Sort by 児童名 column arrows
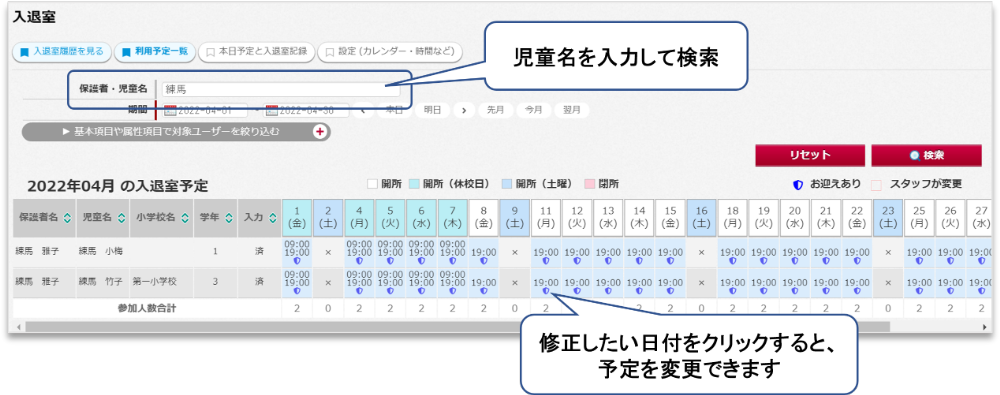This screenshot has height=395, width=1000. tap(121, 218)
